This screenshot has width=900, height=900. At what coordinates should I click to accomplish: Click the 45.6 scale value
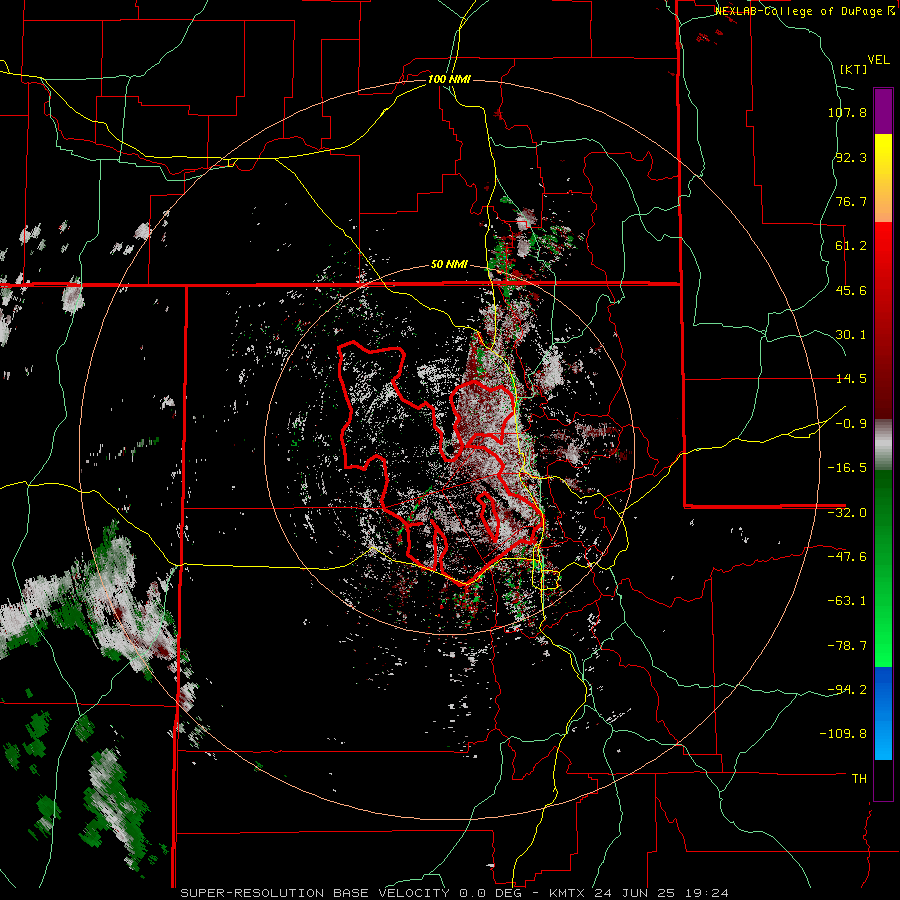click(x=851, y=290)
